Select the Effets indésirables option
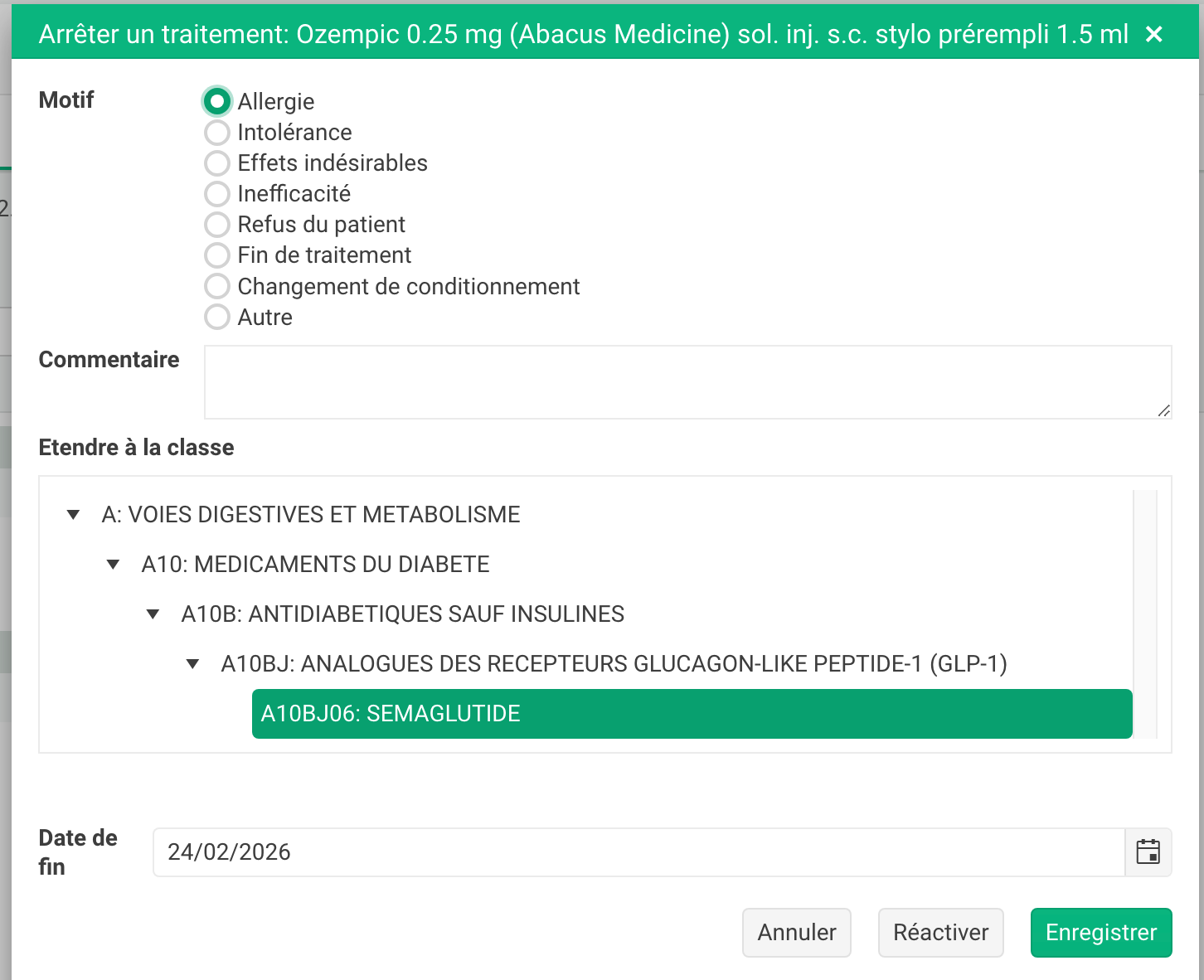This screenshot has height=980, width=1204. pos(217,163)
